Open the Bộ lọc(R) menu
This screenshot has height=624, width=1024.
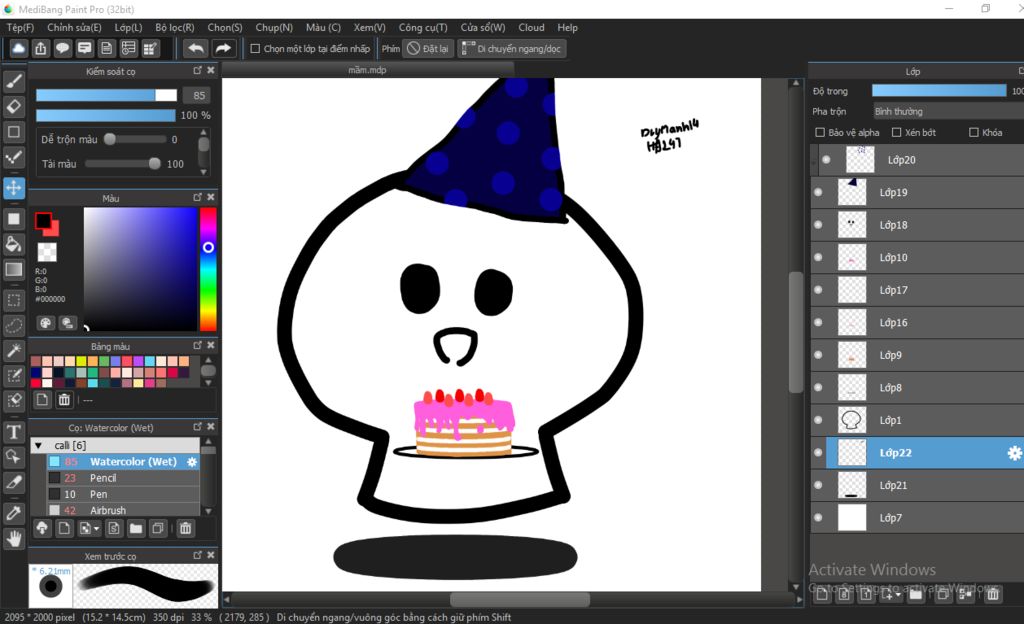click(x=174, y=27)
